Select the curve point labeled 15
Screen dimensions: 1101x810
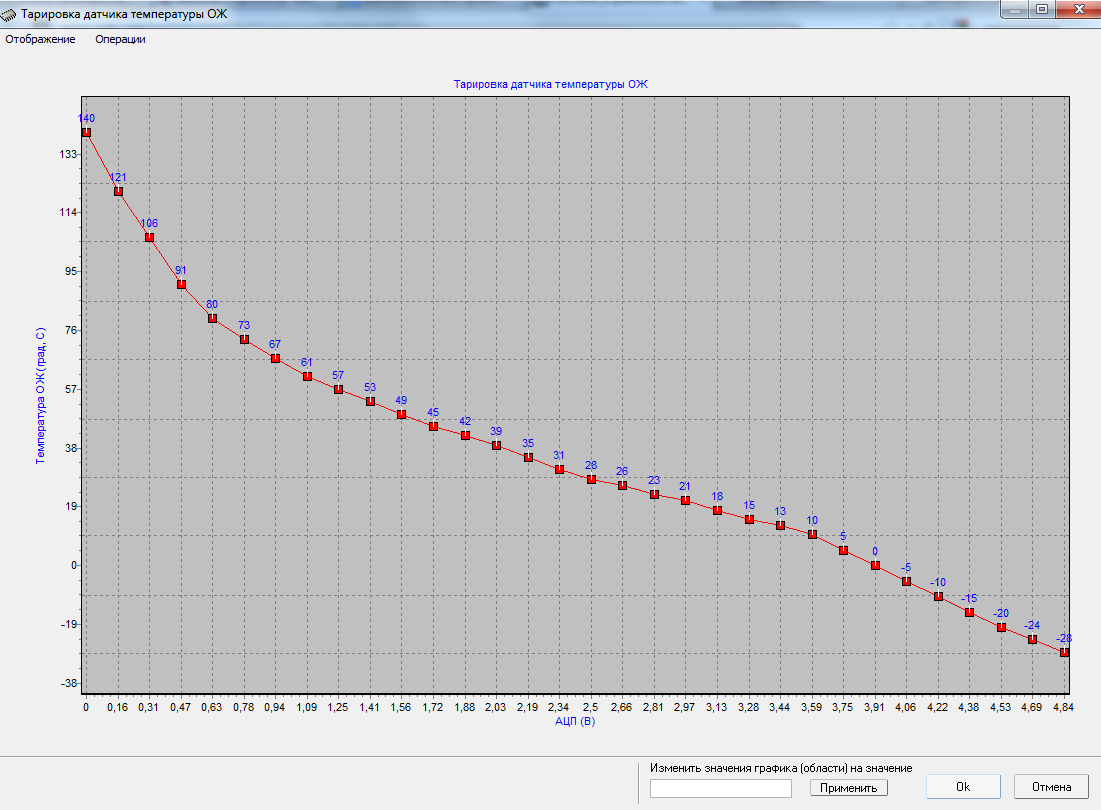749,519
